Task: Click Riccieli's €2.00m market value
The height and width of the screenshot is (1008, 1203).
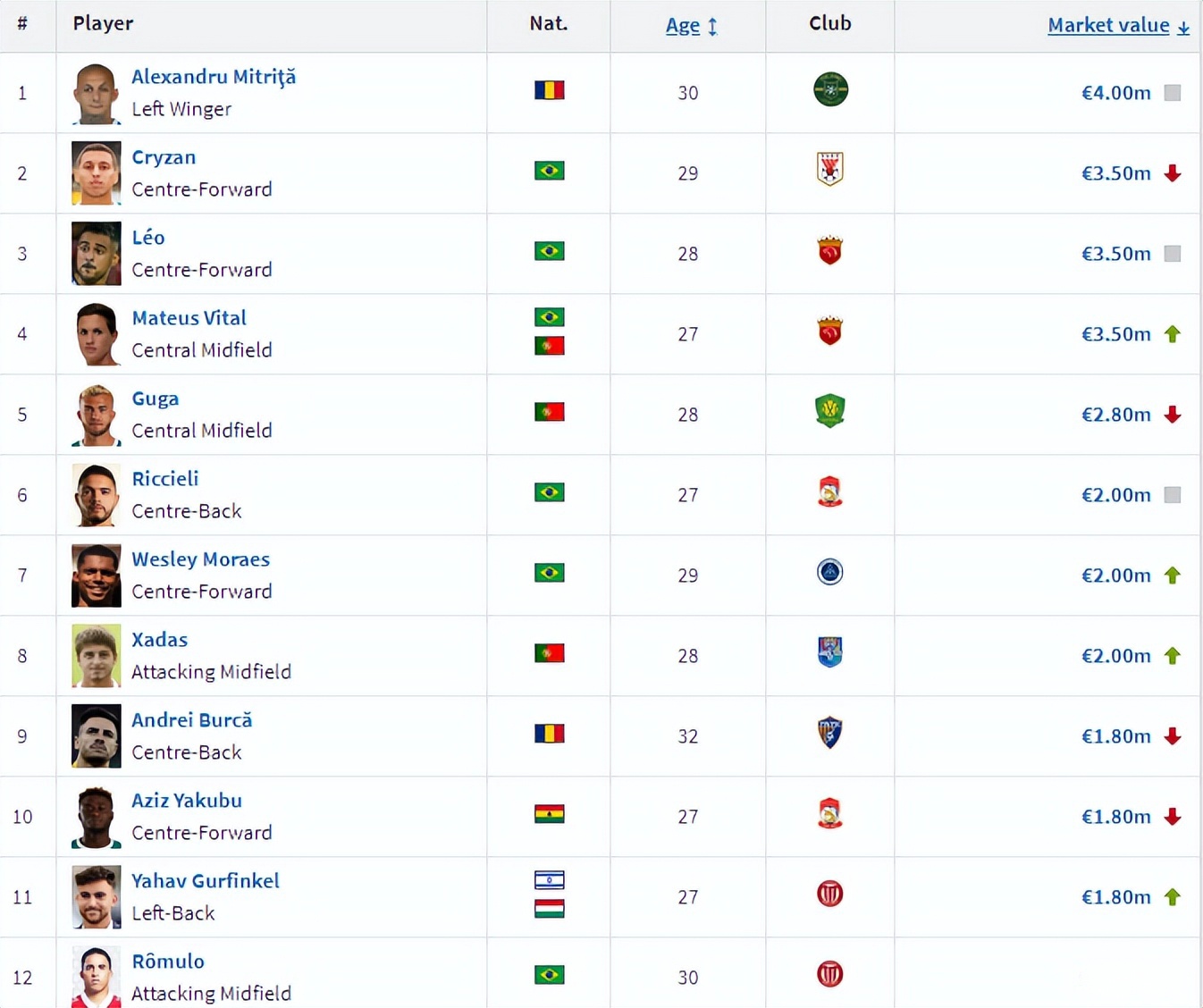Action: (x=1115, y=495)
